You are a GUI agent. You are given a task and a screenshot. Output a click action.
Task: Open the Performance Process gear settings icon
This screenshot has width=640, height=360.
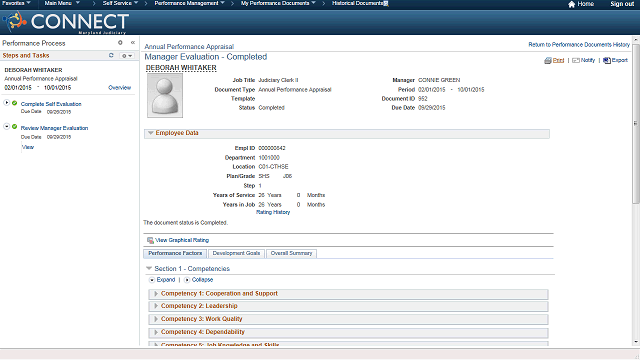coord(120,42)
